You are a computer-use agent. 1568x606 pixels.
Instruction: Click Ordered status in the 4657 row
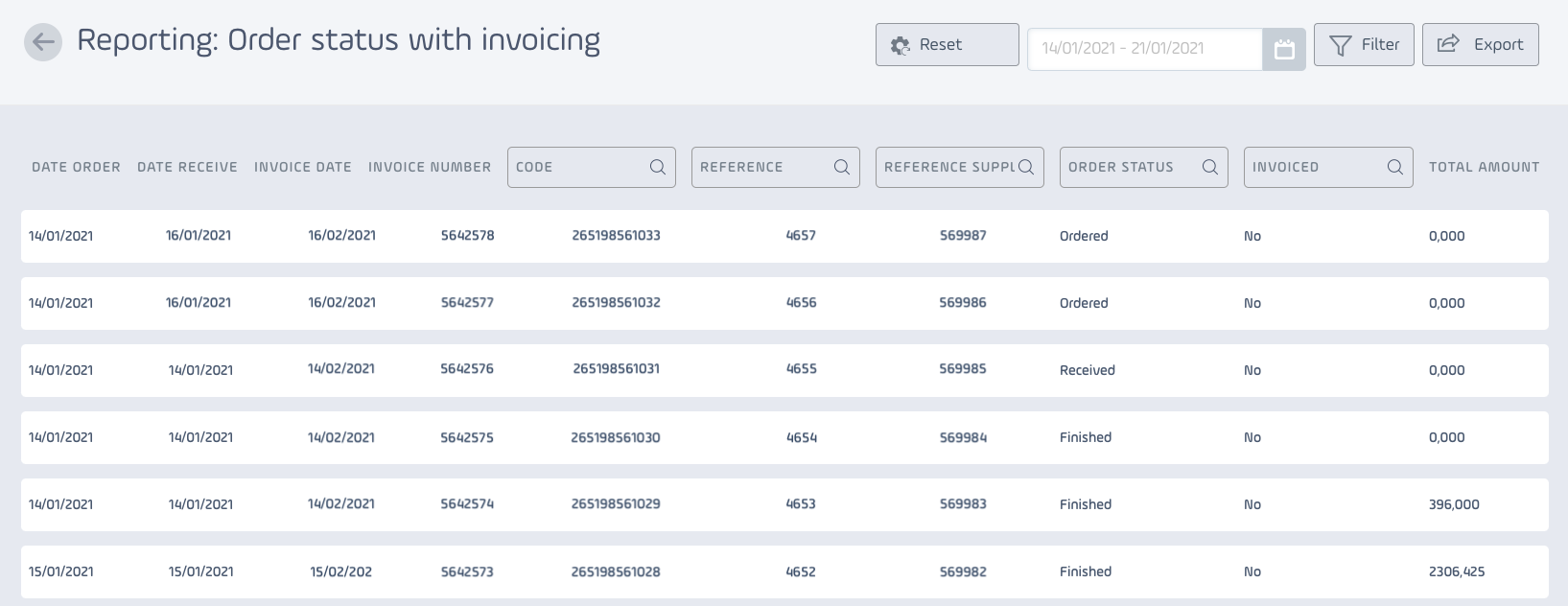tap(1084, 236)
